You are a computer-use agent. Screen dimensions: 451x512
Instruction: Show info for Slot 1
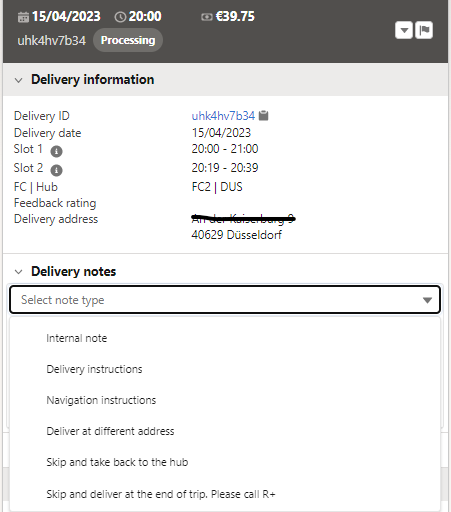(x=56, y=151)
